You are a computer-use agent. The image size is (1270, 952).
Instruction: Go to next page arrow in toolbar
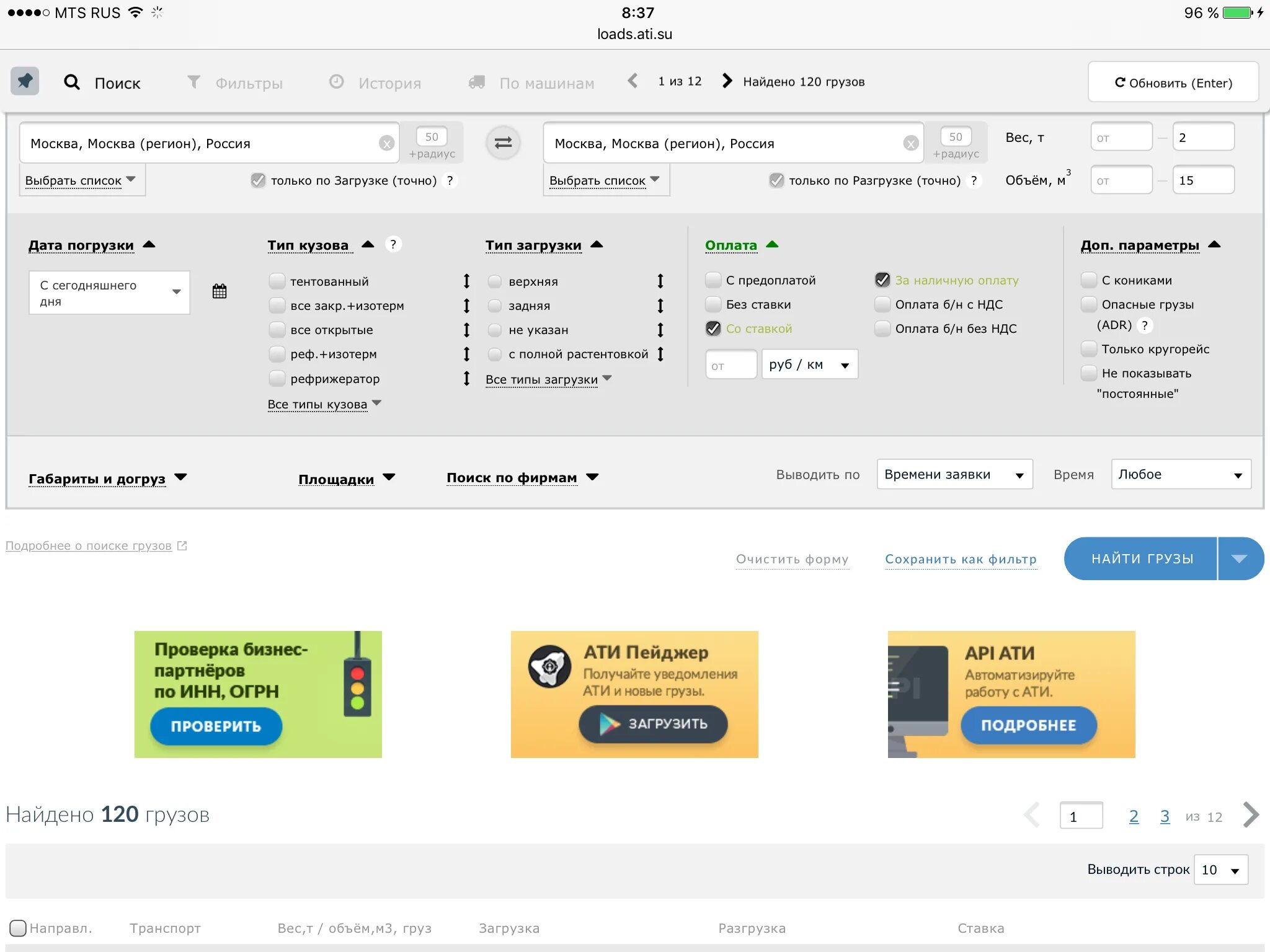coord(727,81)
